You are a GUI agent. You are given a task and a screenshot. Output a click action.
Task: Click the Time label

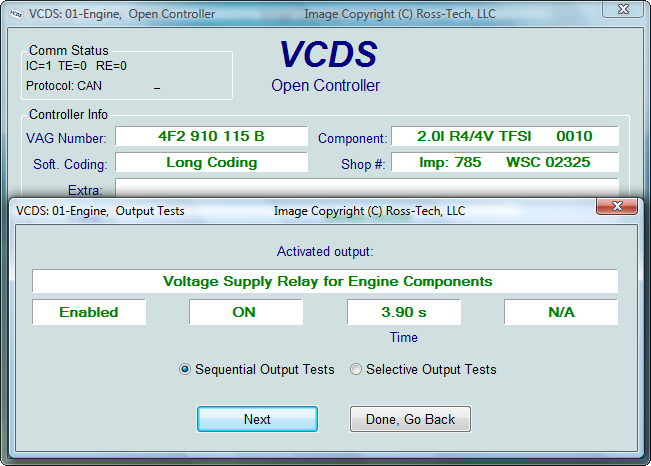(404, 337)
